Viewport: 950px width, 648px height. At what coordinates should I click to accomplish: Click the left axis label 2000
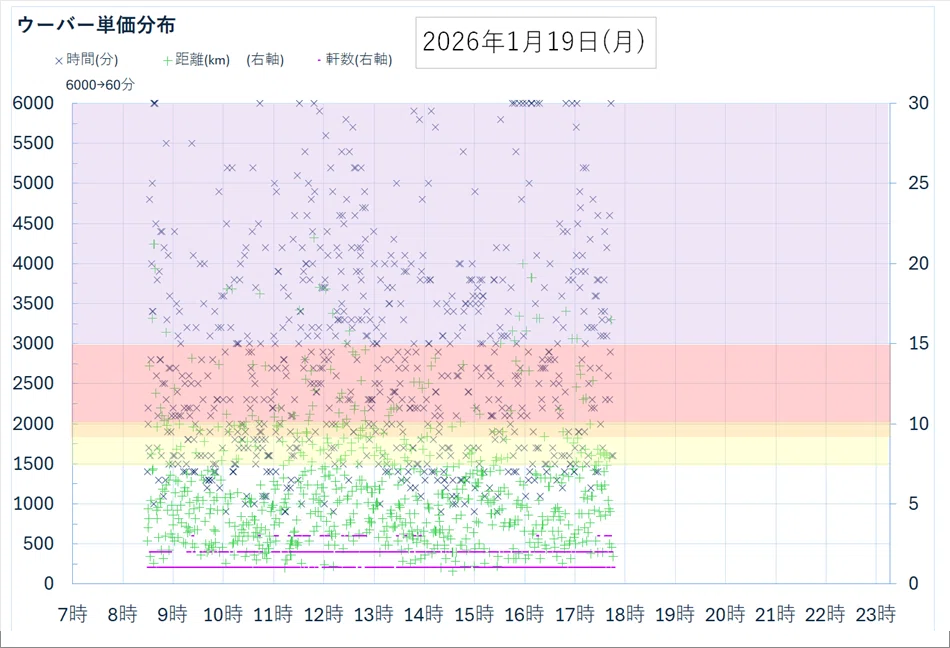point(33,424)
